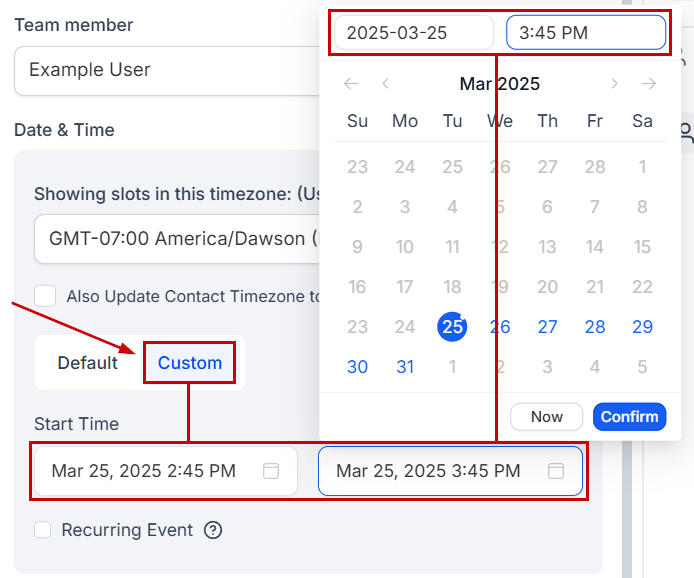Show help for Recurring Event
The height and width of the screenshot is (578, 694).
tap(213, 530)
